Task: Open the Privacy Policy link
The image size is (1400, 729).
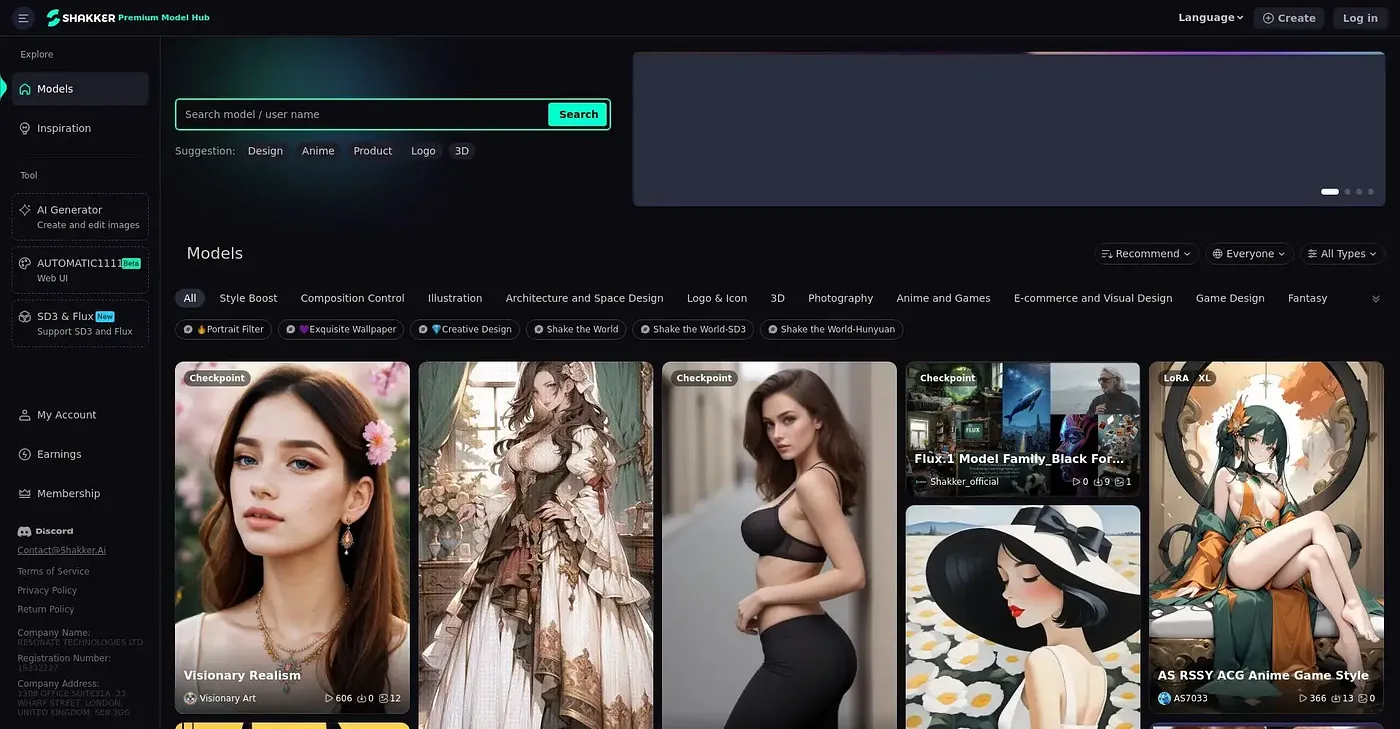Action: [x=47, y=590]
